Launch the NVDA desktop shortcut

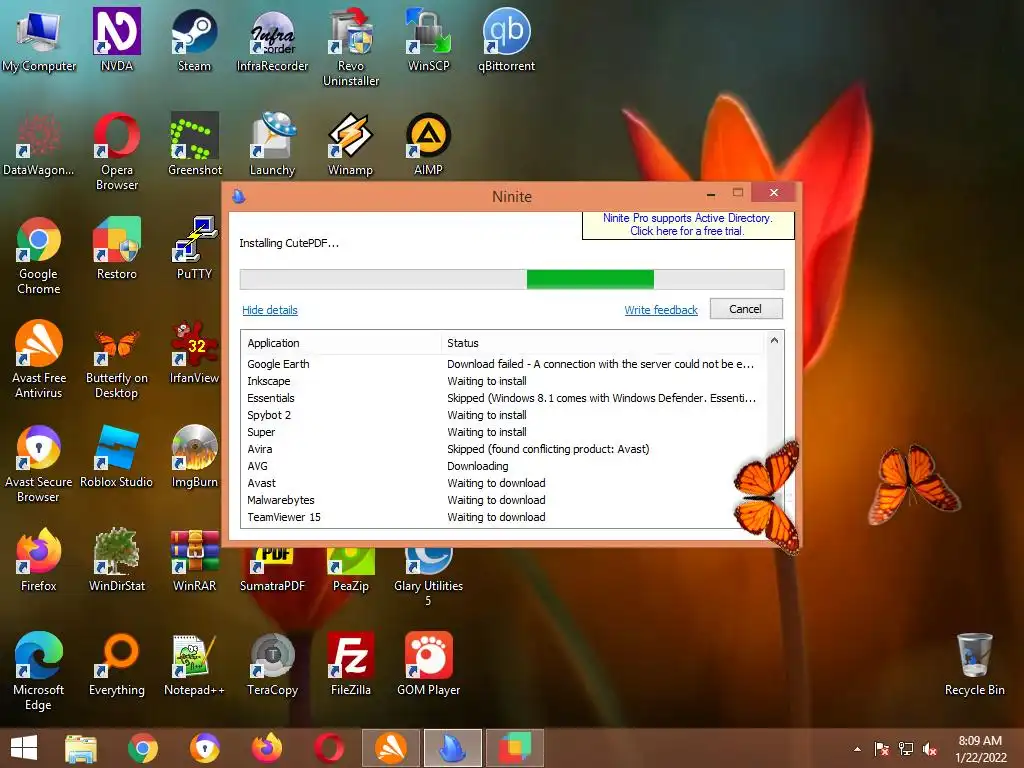tap(116, 40)
